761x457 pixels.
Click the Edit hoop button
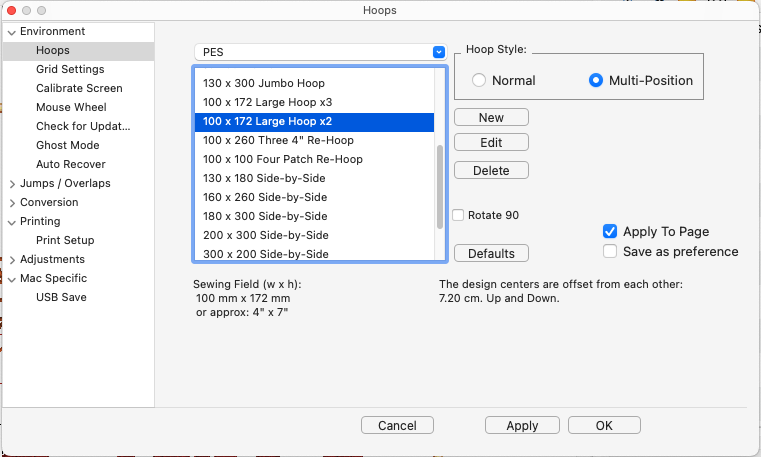pyautogui.click(x=491, y=143)
